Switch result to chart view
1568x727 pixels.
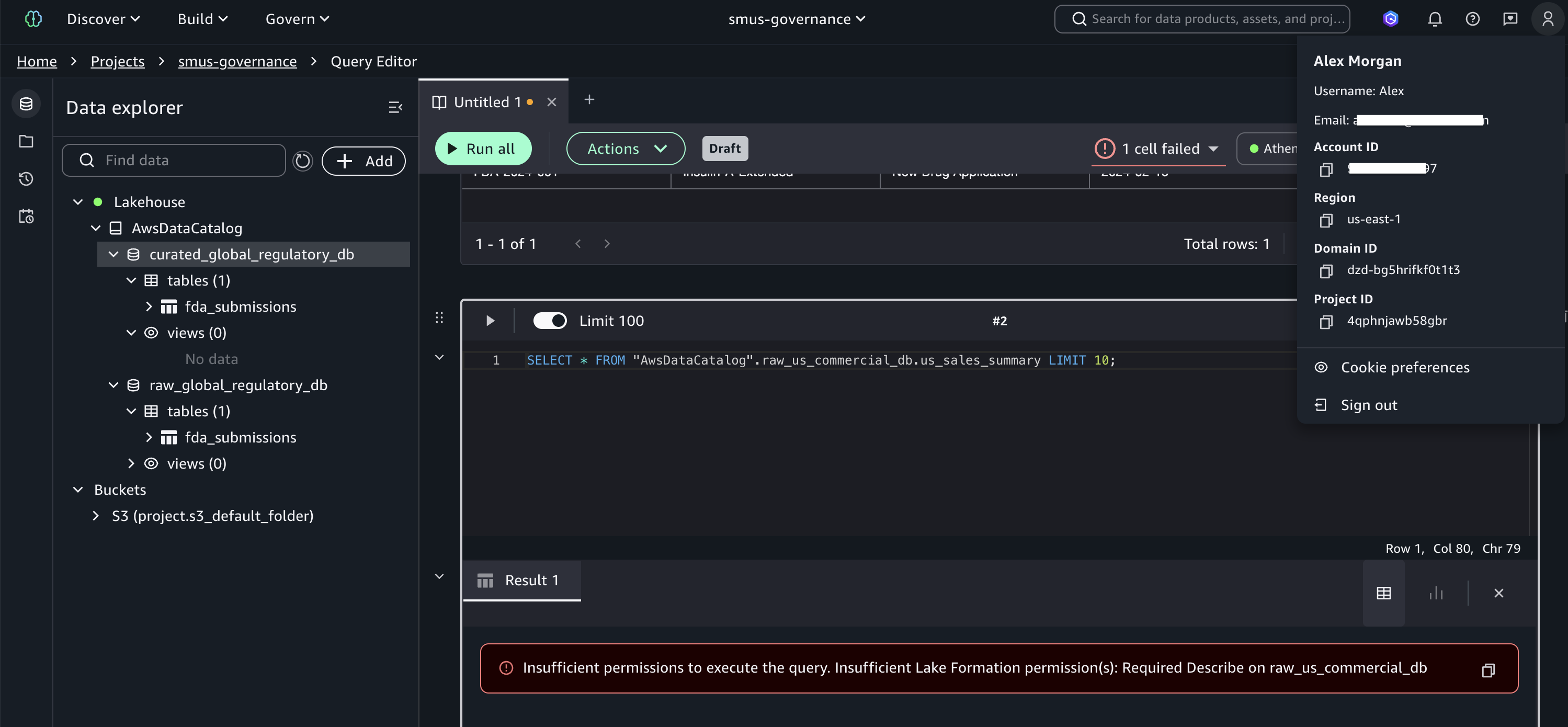coord(1436,593)
